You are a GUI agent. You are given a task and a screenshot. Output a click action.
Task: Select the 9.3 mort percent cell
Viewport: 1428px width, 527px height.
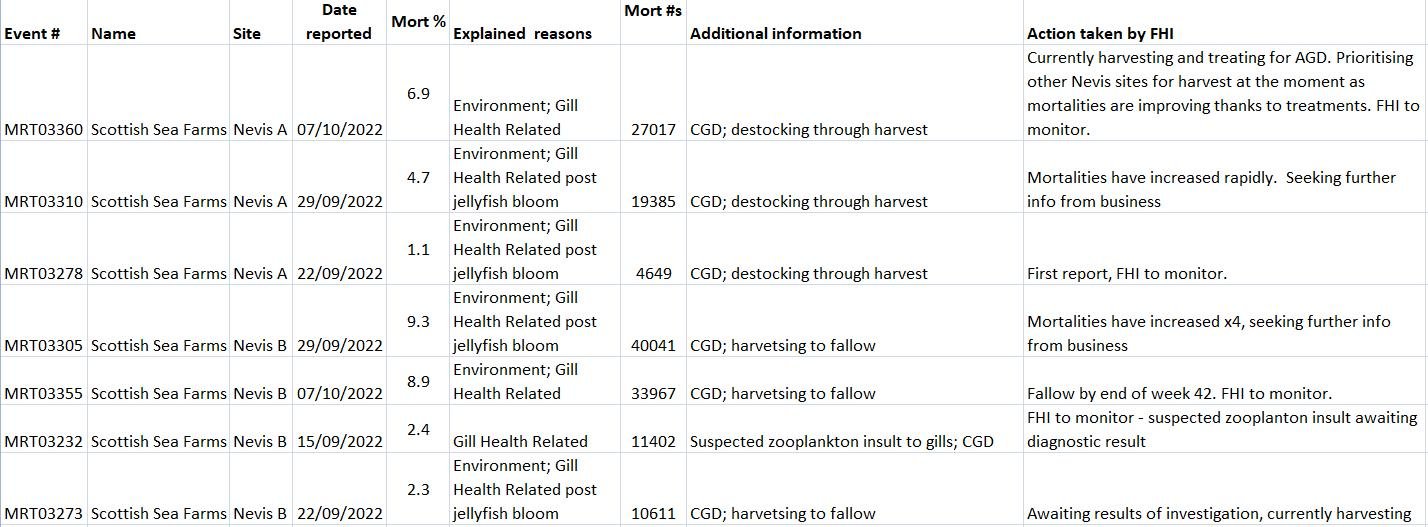point(418,321)
